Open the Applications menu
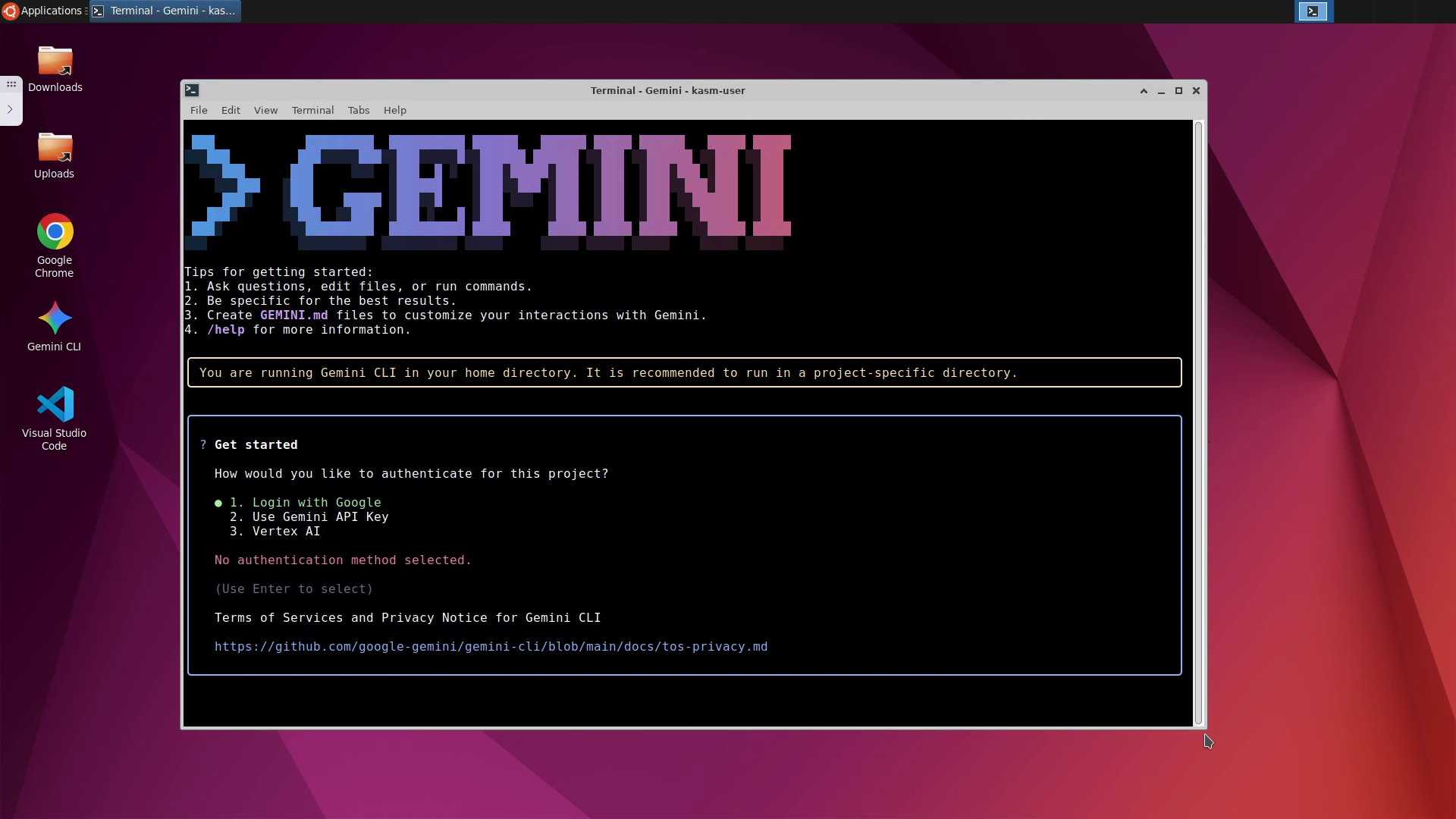The height and width of the screenshot is (819, 1456). [50, 11]
